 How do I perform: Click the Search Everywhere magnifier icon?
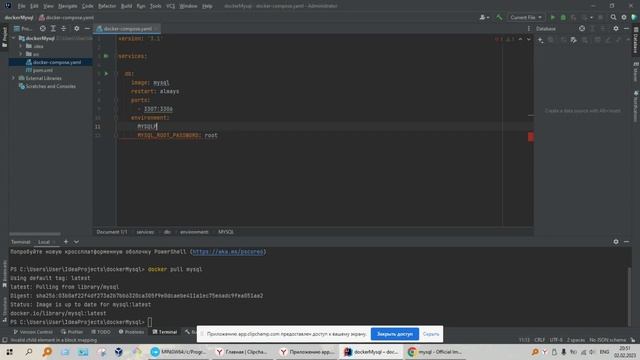(613, 18)
